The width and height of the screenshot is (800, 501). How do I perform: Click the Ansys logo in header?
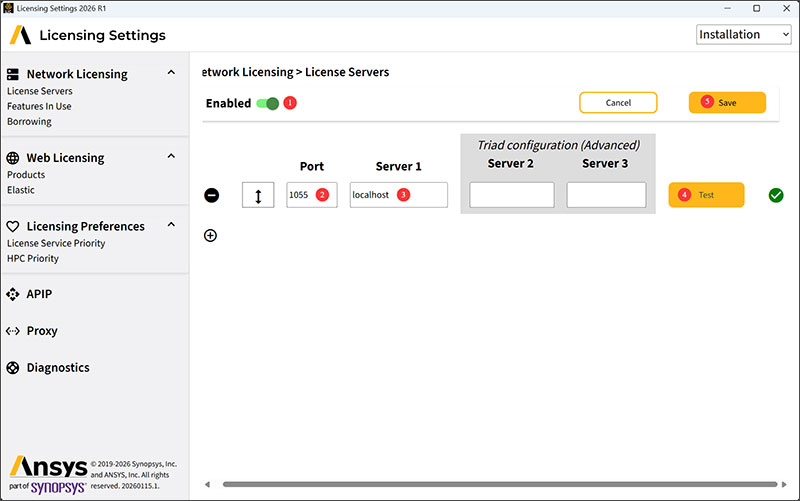[20, 35]
